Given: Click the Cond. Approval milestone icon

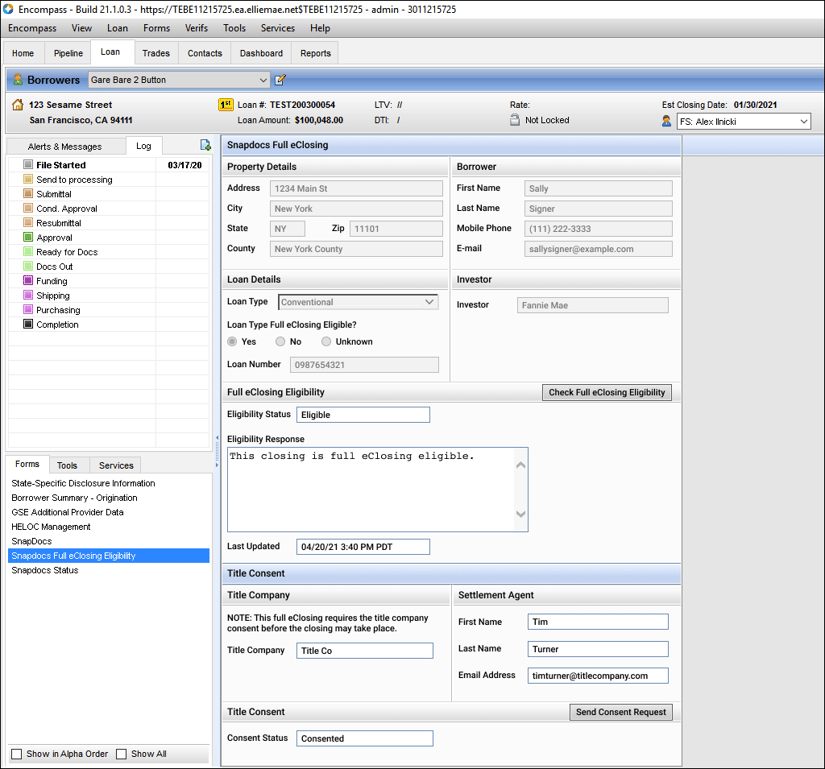Looking at the screenshot, I should point(28,208).
